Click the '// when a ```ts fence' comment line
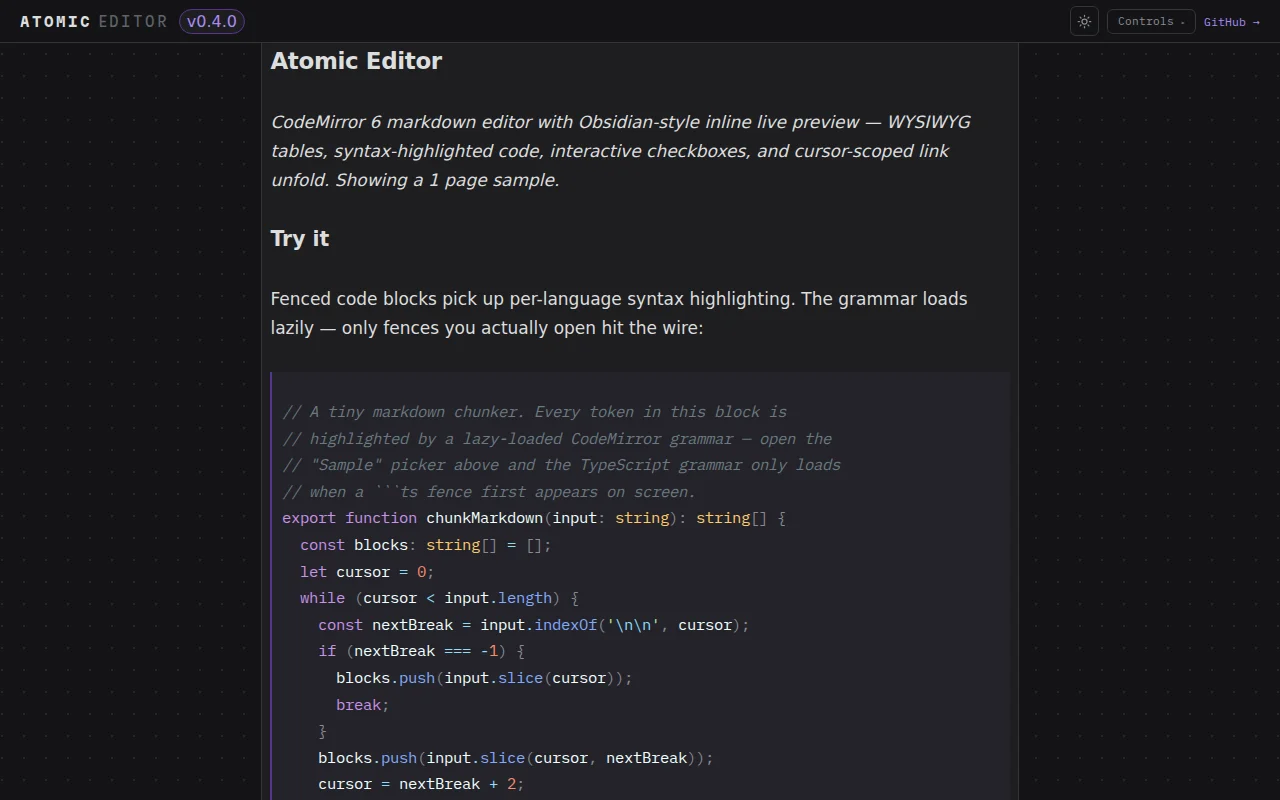This screenshot has width=1280, height=800. pyautogui.click(x=489, y=491)
